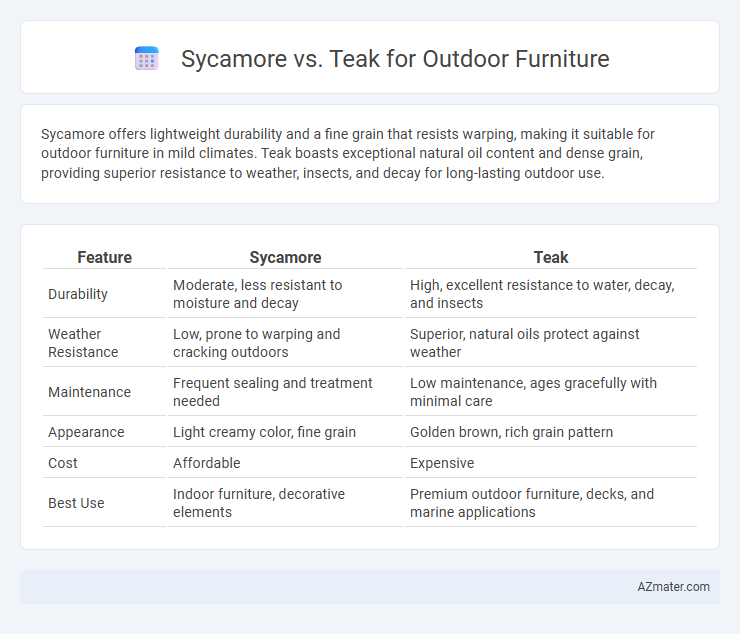Click 'Low, prone to warping and cracking outdoors' cell
This screenshot has width=740, height=634.
click(285, 343)
